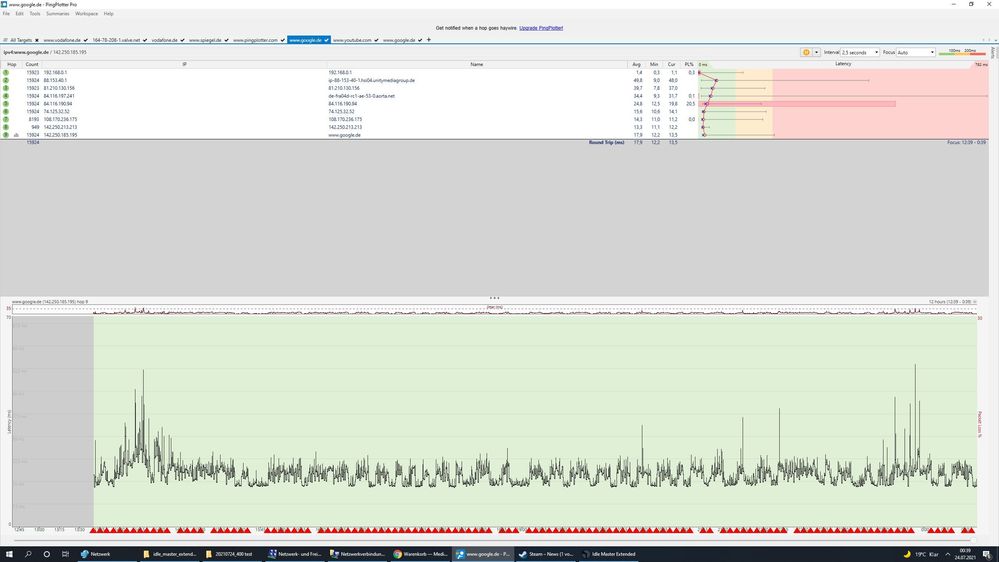The height and width of the screenshot is (562, 999).
Task: Open the dropdown arrow beside the pause button
Action: (x=815, y=52)
